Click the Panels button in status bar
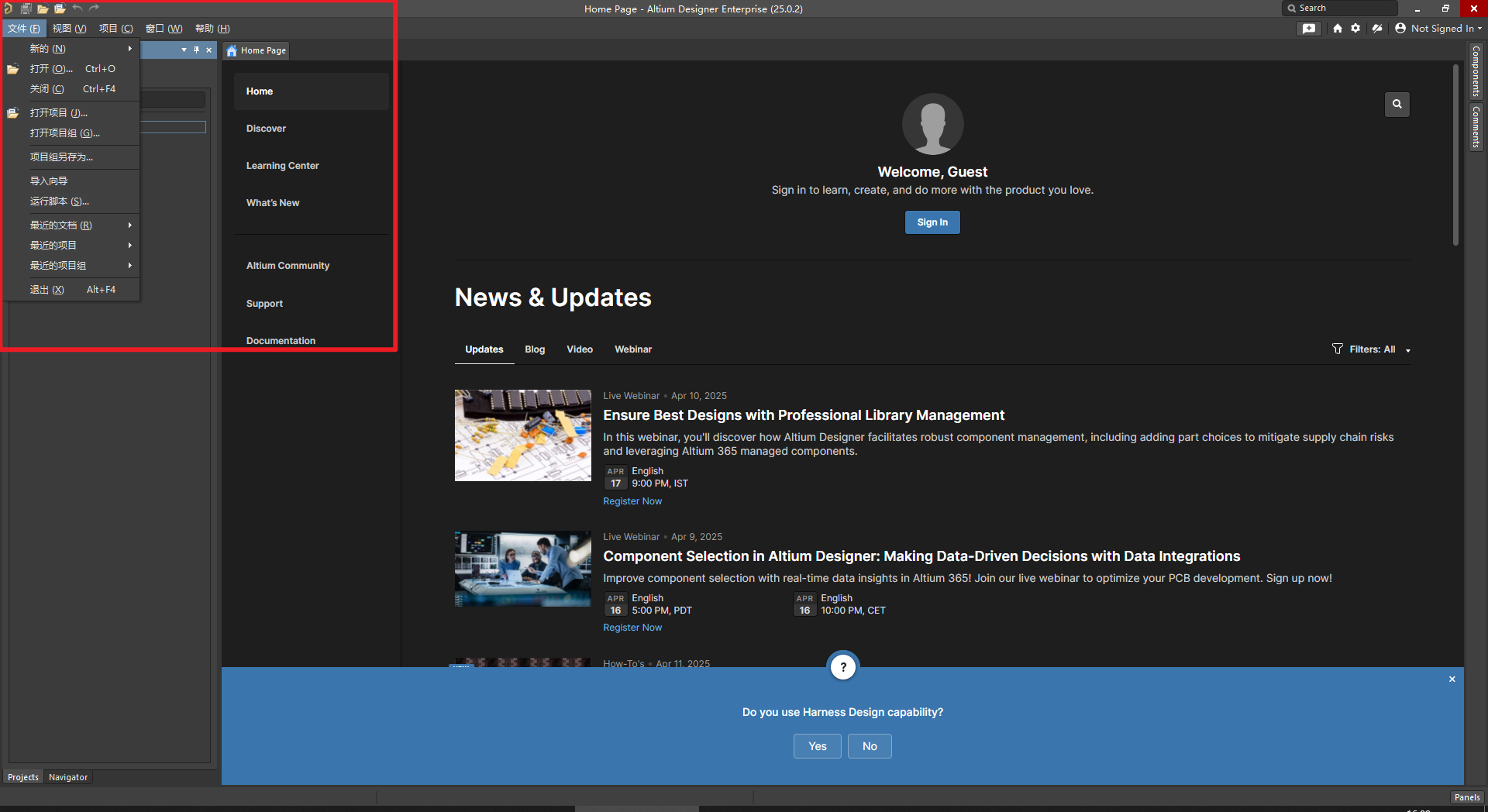 [x=1466, y=797]
